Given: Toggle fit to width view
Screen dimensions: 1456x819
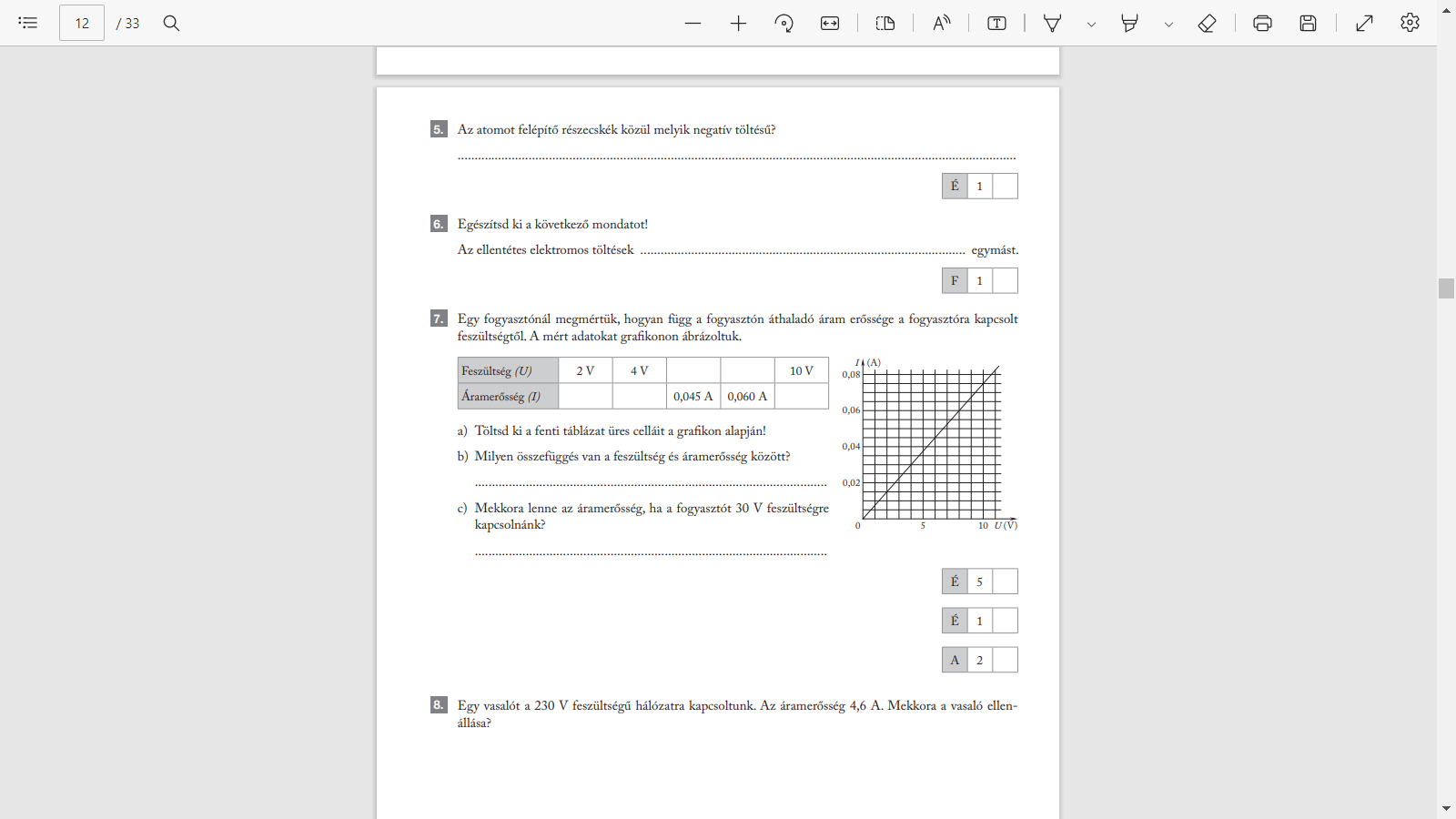Looking at the screenshot, I should pyautogui.click(x=830, y=24).
